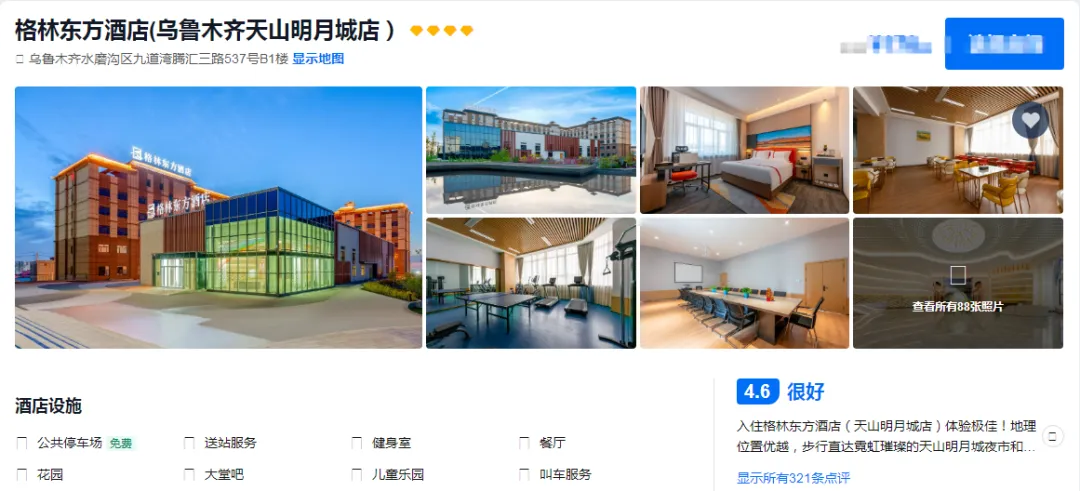Click the garden facility icon
The height and width of the screenshot is (491, 1080).
[x=22, y=474]
